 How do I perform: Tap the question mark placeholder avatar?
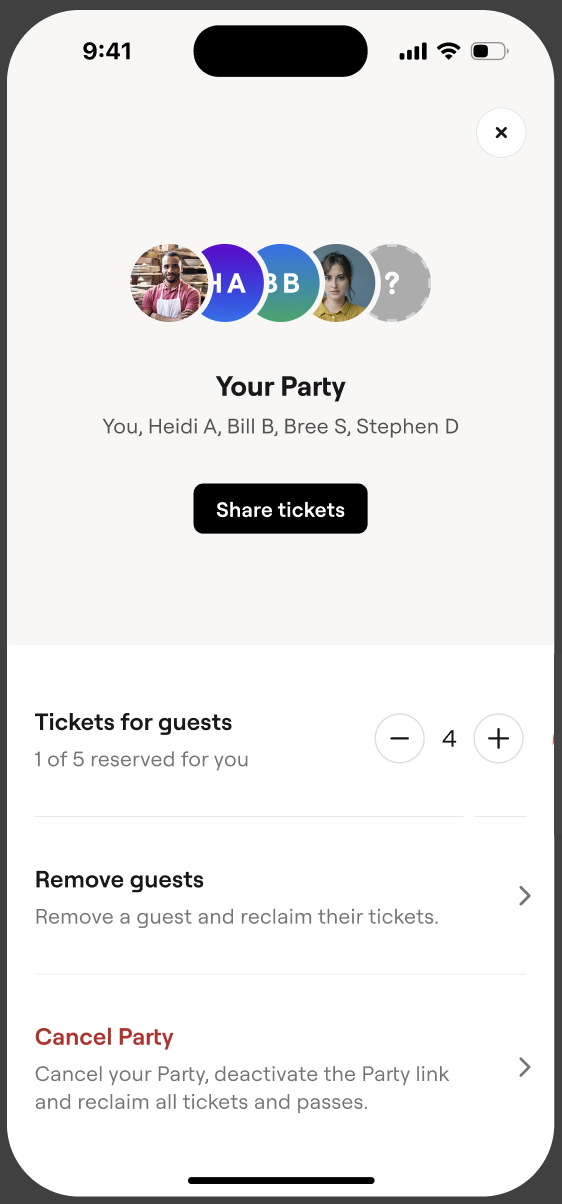coord(398,283)
